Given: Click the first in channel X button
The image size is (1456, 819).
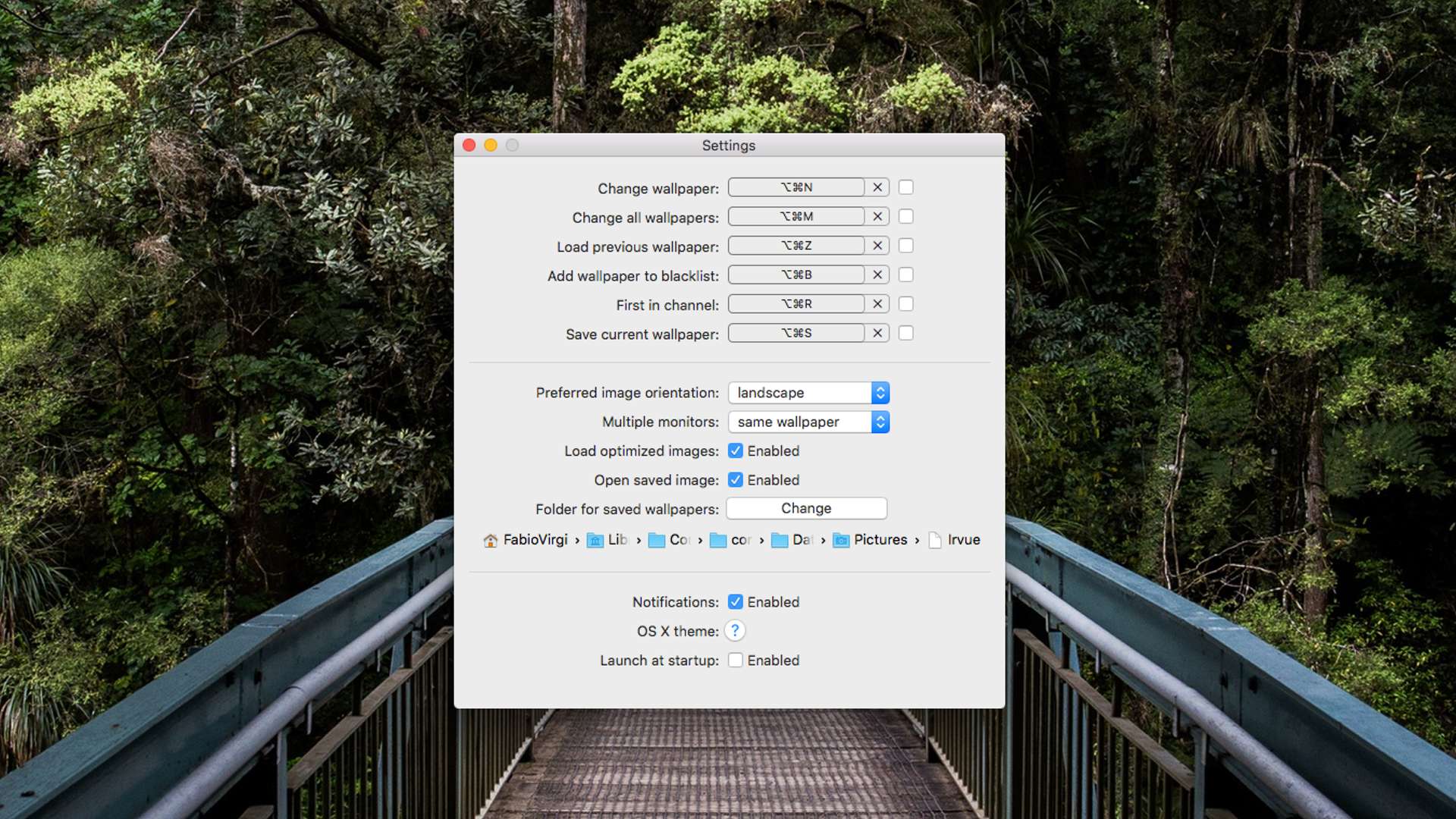Looking at the screenshot, I should (x=876, y=304).
